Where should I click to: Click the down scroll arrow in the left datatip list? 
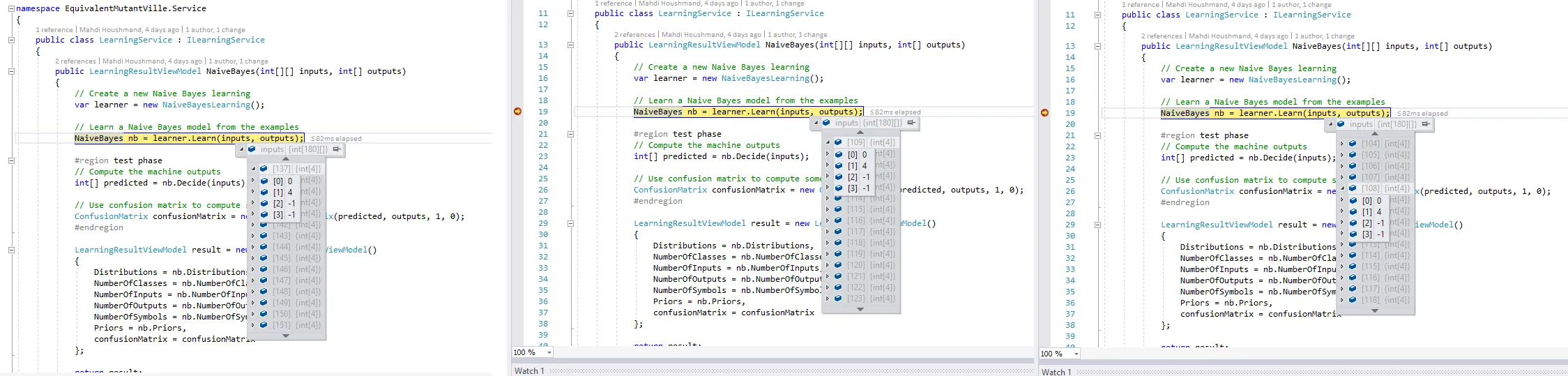286,336
